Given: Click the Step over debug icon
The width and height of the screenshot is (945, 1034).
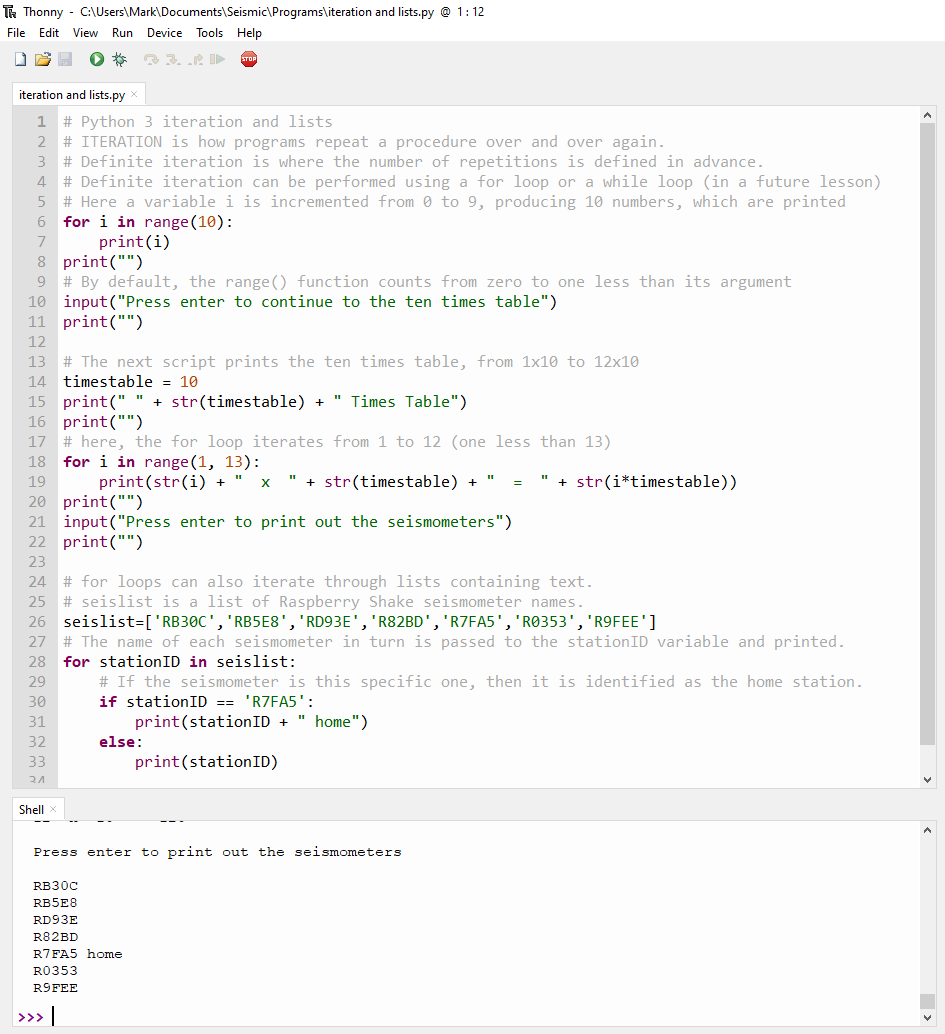Looking at the screenshot, I should (151, 59).
